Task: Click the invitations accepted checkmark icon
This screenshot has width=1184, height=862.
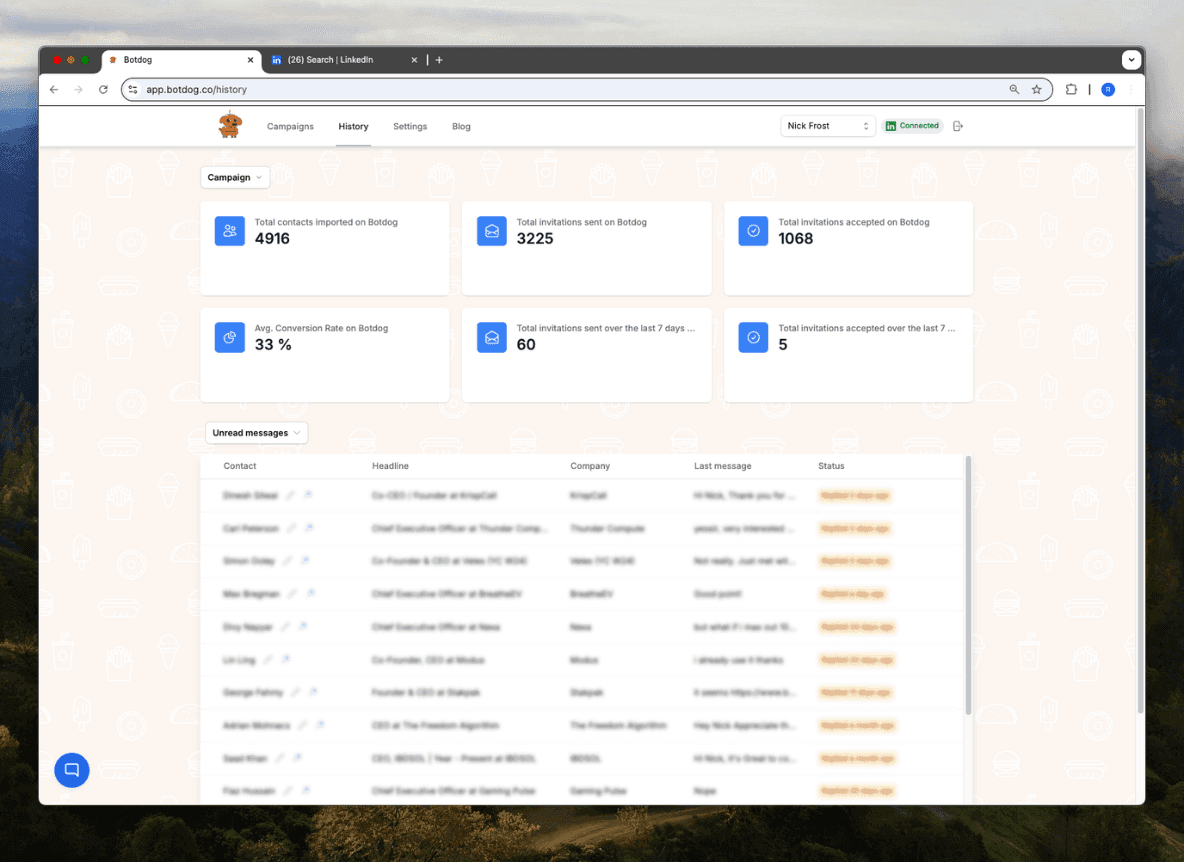Action: click(x=753, y=231)
